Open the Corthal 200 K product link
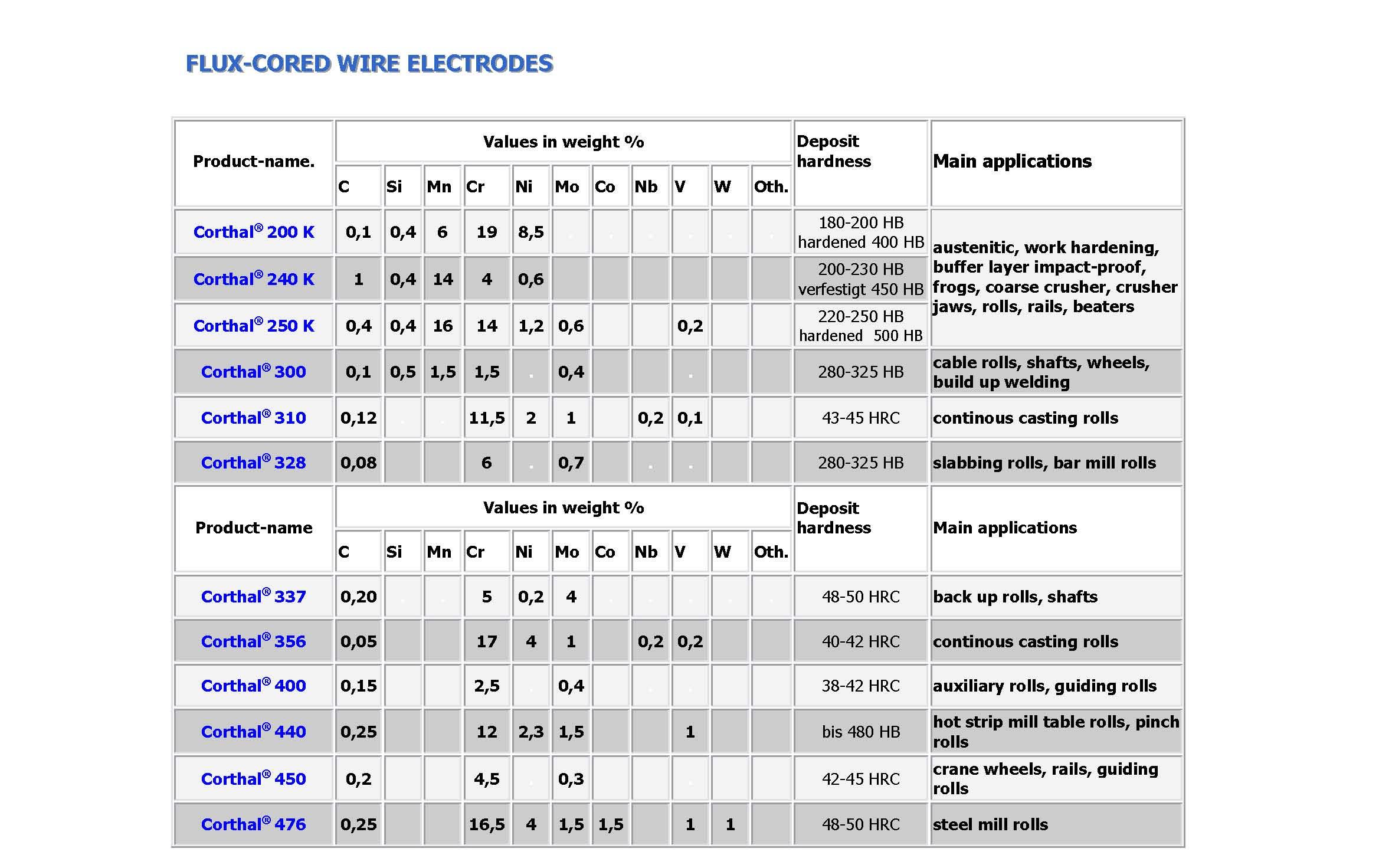The image size is (1379, 868). tap(254, 232)
